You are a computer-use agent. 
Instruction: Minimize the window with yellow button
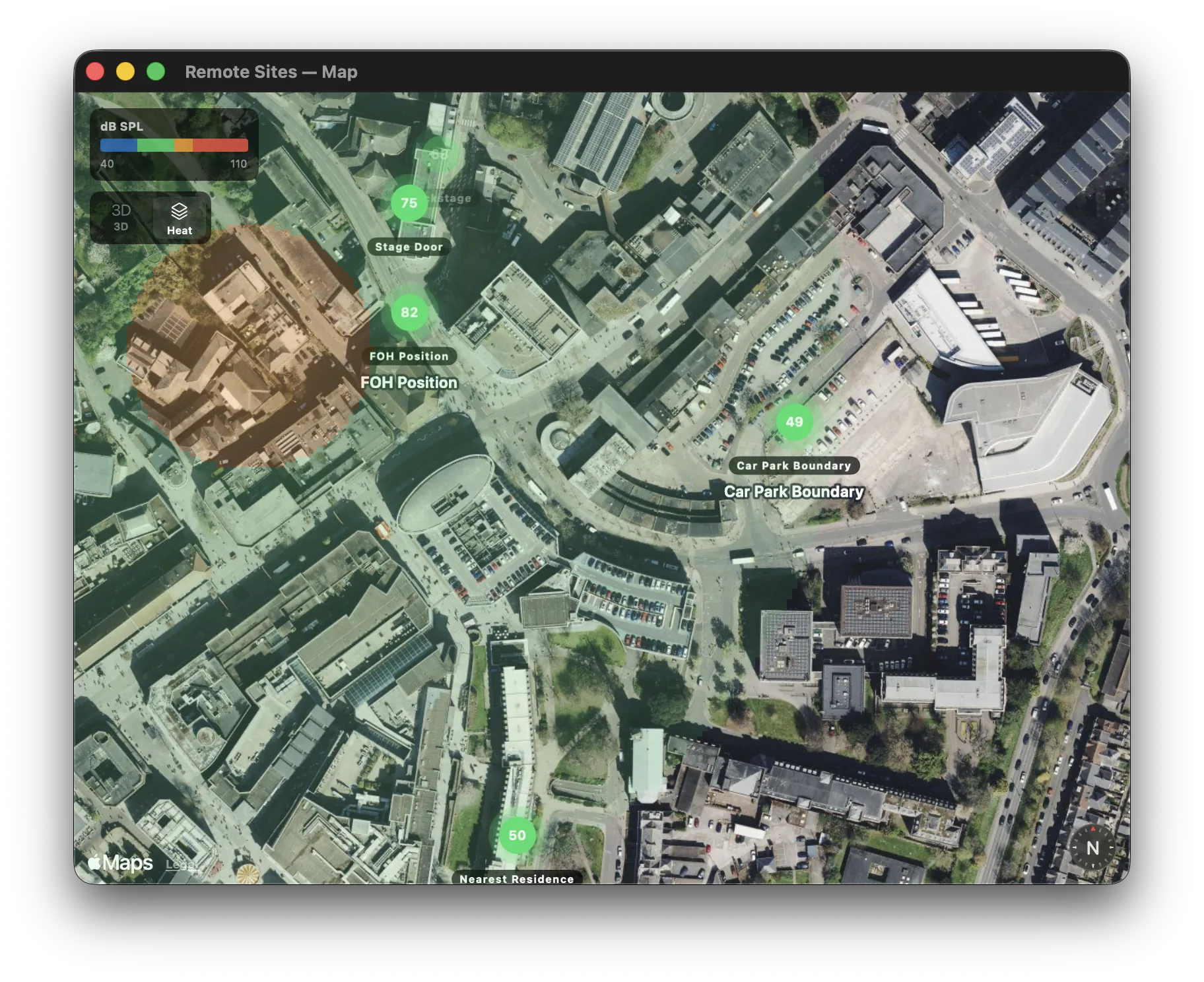[125, 71]
